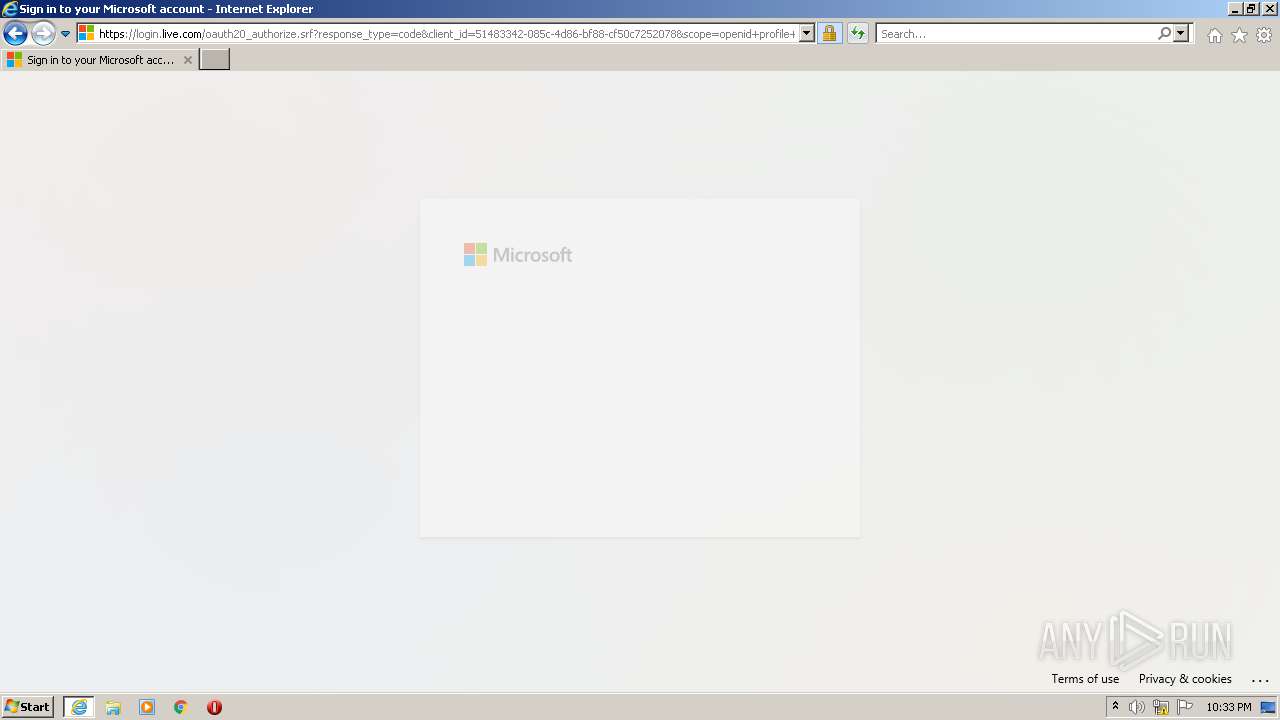
Task: Open the Windows Start button
Action: (x=28, y=707)
